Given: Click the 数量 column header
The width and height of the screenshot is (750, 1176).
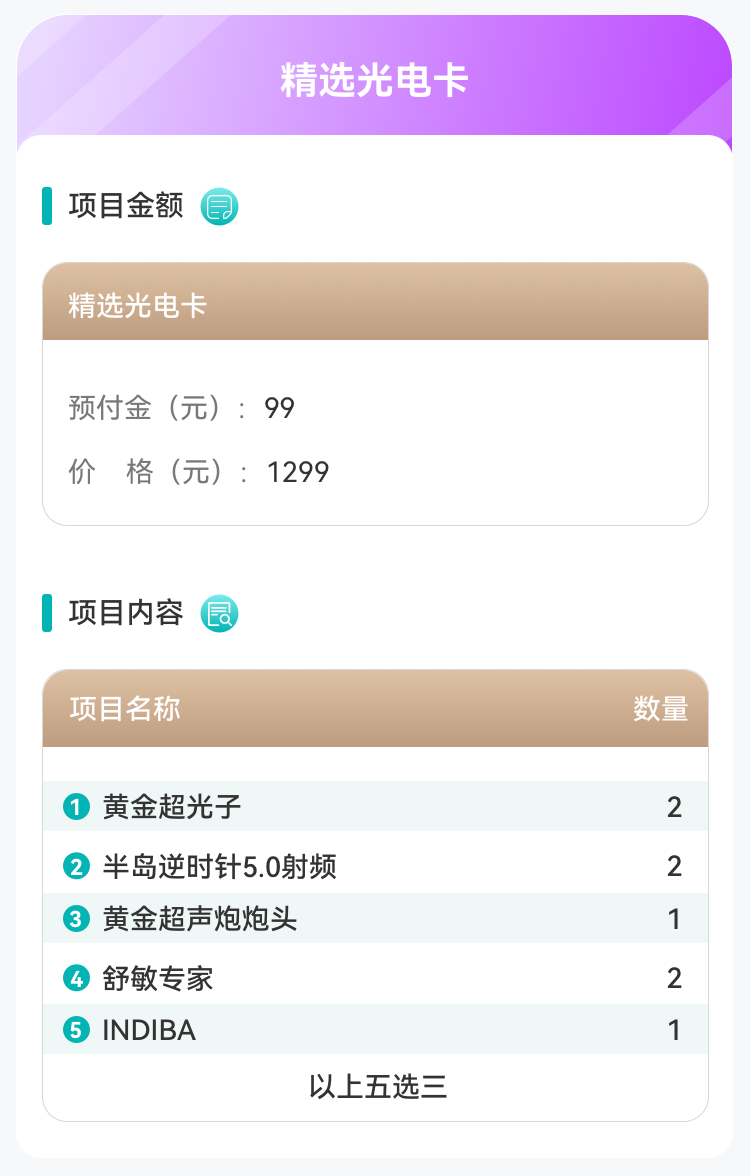Looking at the screenshot, I should coord(660,709).
